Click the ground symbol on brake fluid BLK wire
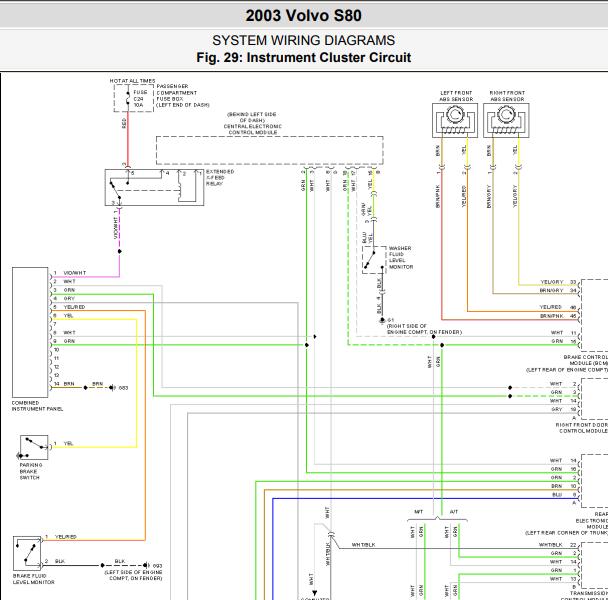608x600 pixels. pos(146,565)
